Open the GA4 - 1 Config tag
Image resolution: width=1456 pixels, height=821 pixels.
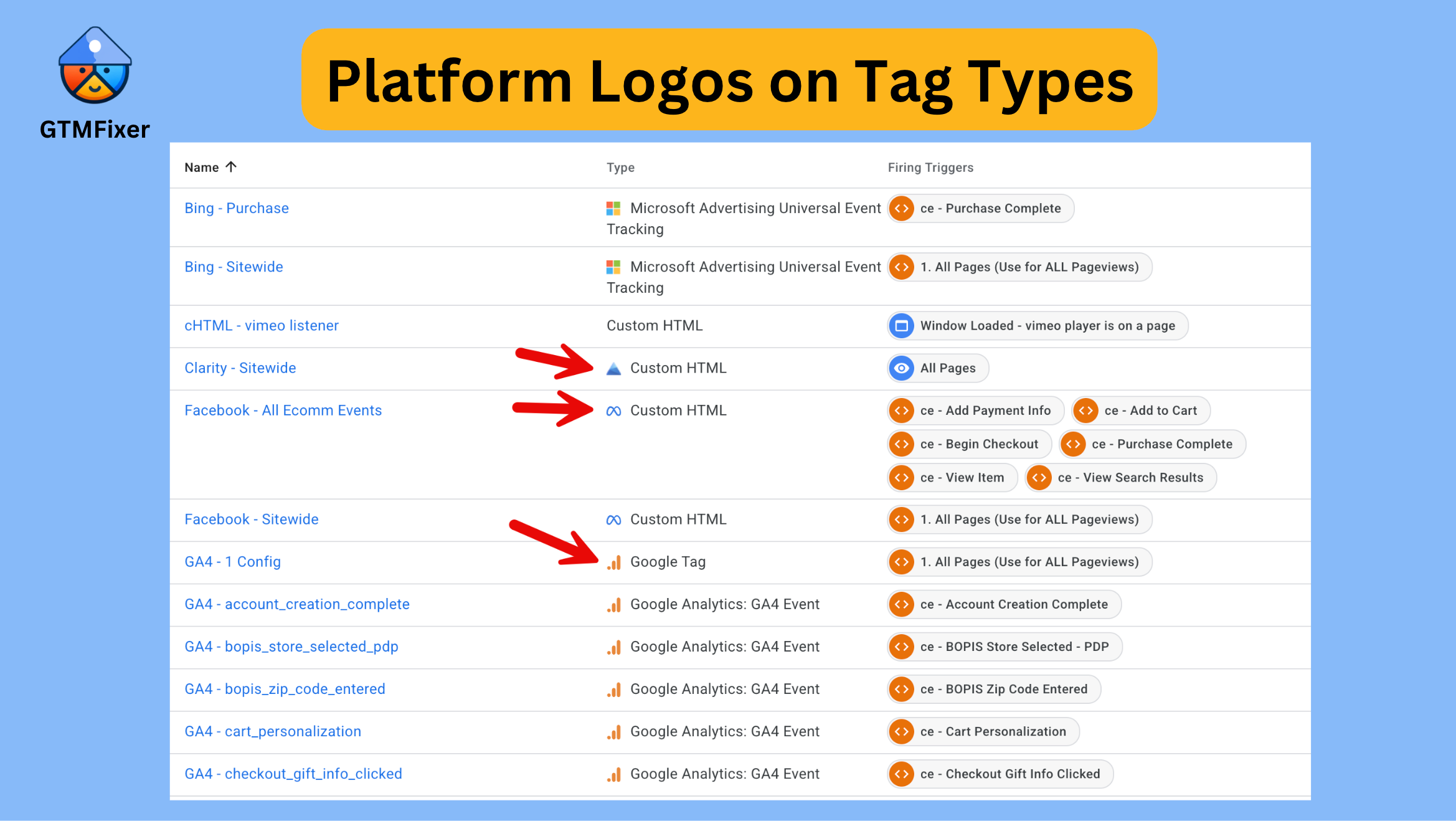pyautogui.click(x=232, y=561)
